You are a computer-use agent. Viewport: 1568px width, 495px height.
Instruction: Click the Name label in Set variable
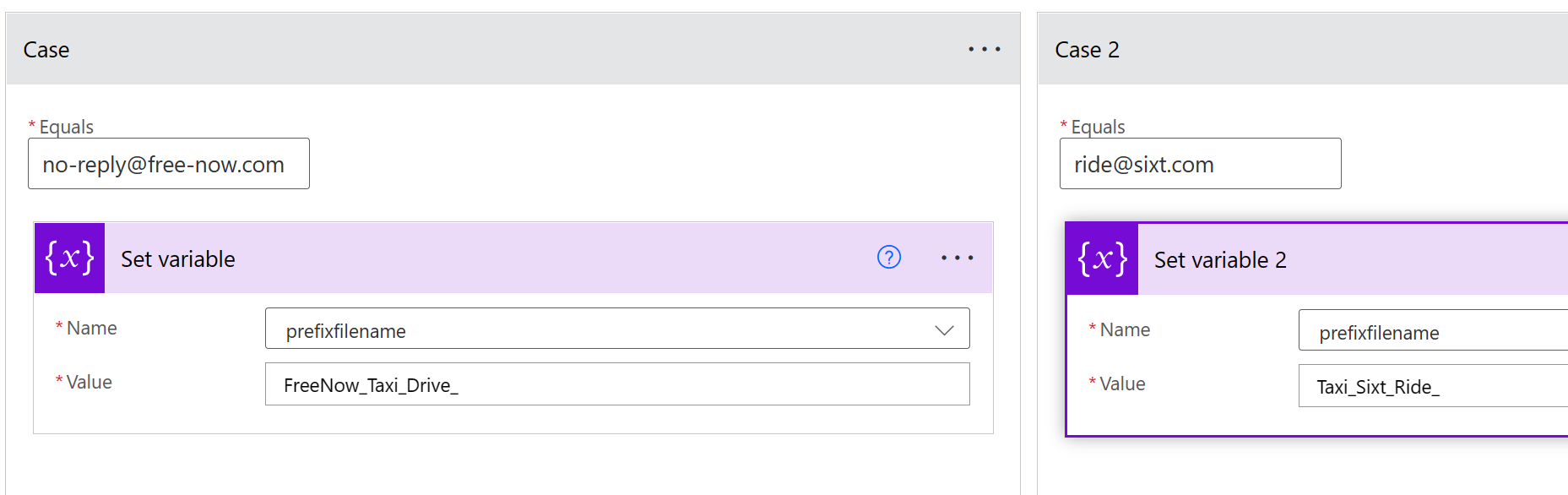pyautogui.click(x=91, y=328)
